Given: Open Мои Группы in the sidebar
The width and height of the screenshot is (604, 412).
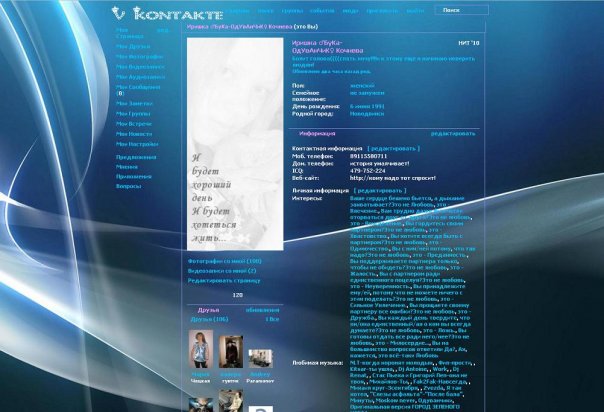Looking at the screenshot, I should (133, 114).
